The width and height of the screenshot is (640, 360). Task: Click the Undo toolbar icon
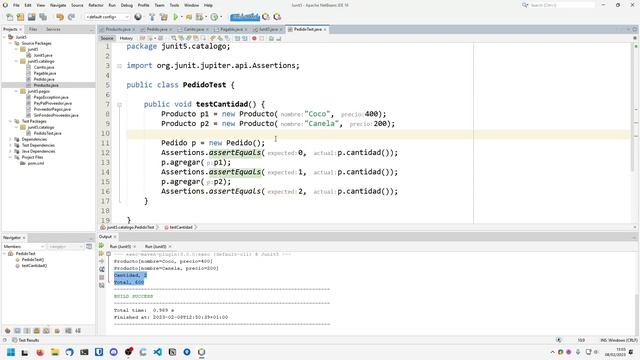[60, 17]
